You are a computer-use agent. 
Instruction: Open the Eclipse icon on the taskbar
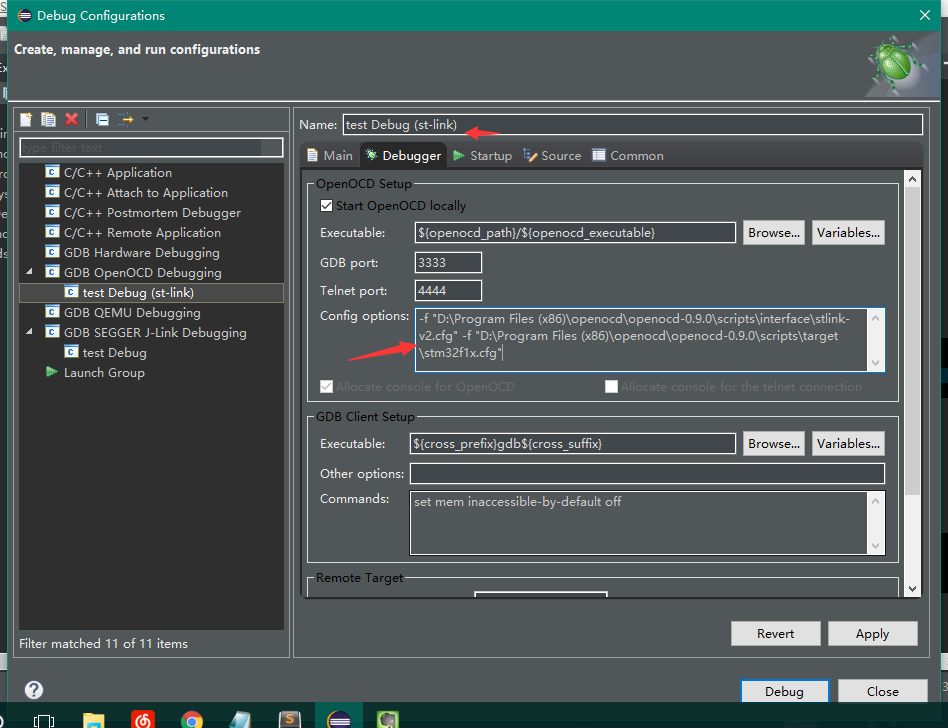pyautogui.click(x=339, y=716)
